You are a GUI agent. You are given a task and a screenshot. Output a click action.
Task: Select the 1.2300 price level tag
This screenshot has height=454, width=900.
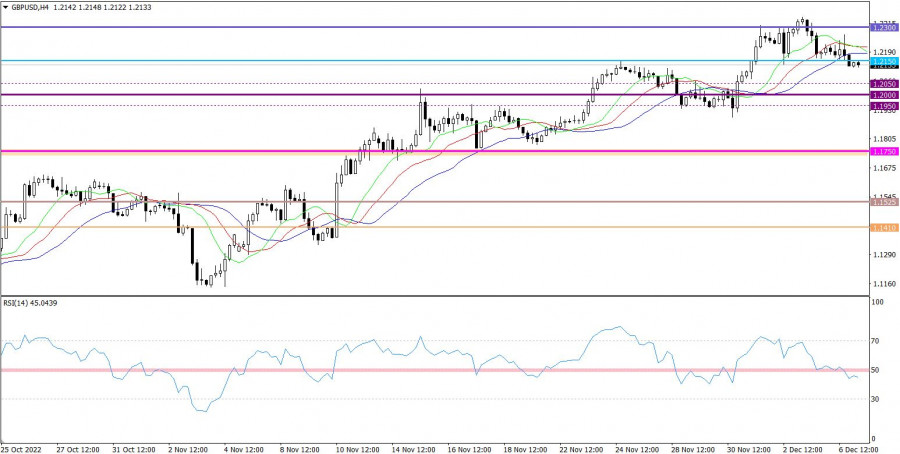pyautogui.click(x=883, y=28)
